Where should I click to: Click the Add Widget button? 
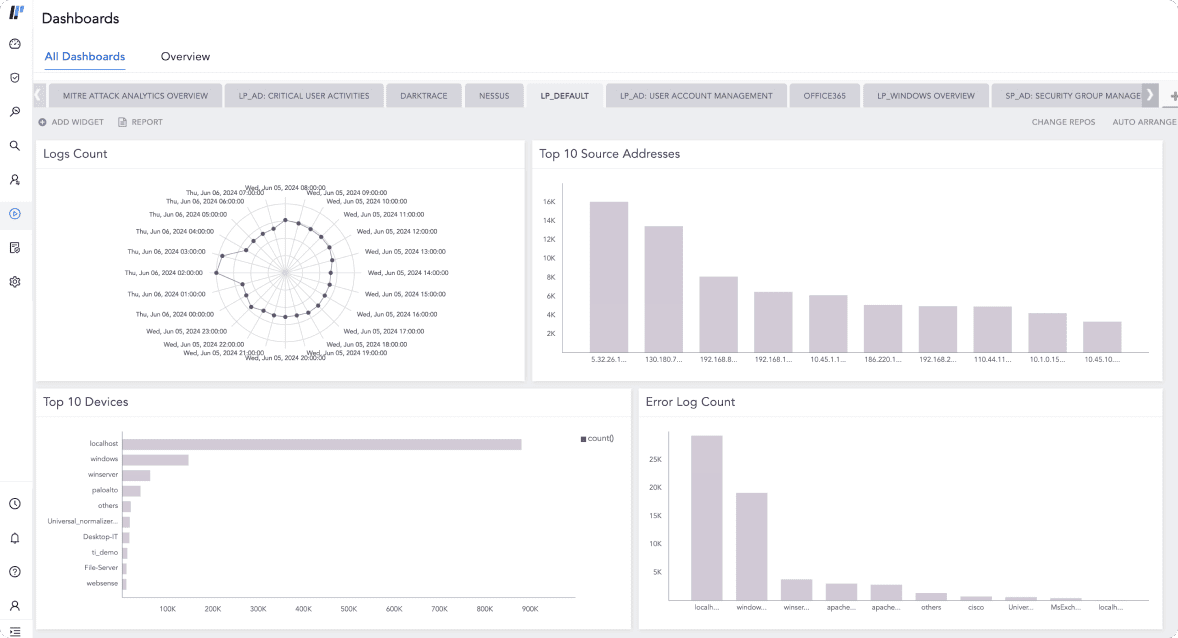[71, 122]
